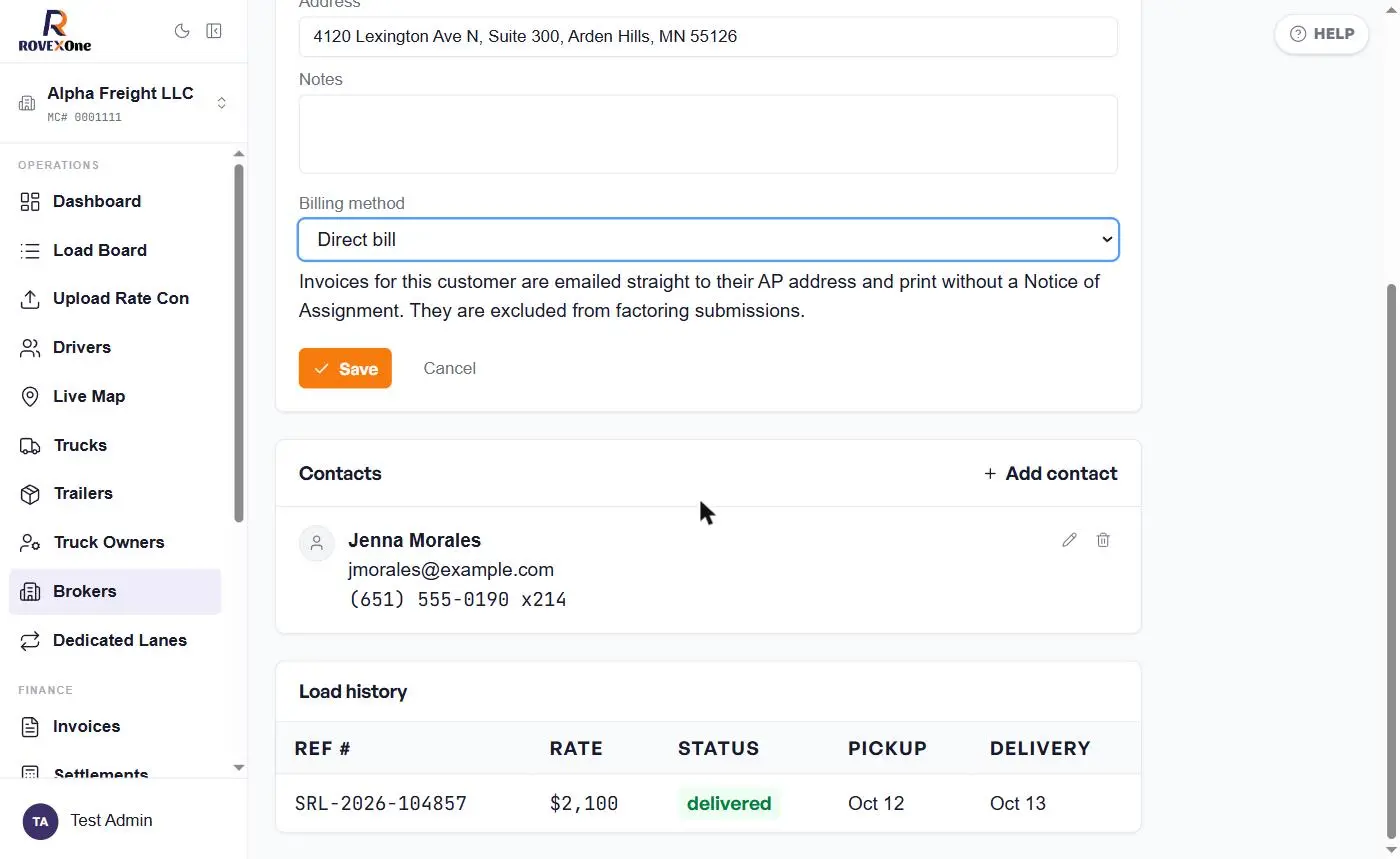Click load reference SRL-2026-104857

pos(381,804)
